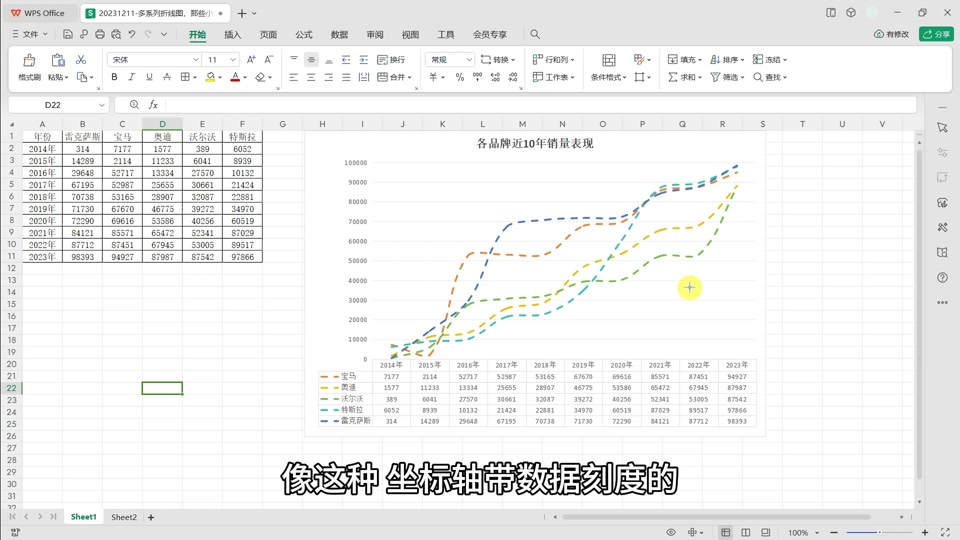Click the eye reading mode icon in status bar
The image size is (960, 540).
point(671,533)
